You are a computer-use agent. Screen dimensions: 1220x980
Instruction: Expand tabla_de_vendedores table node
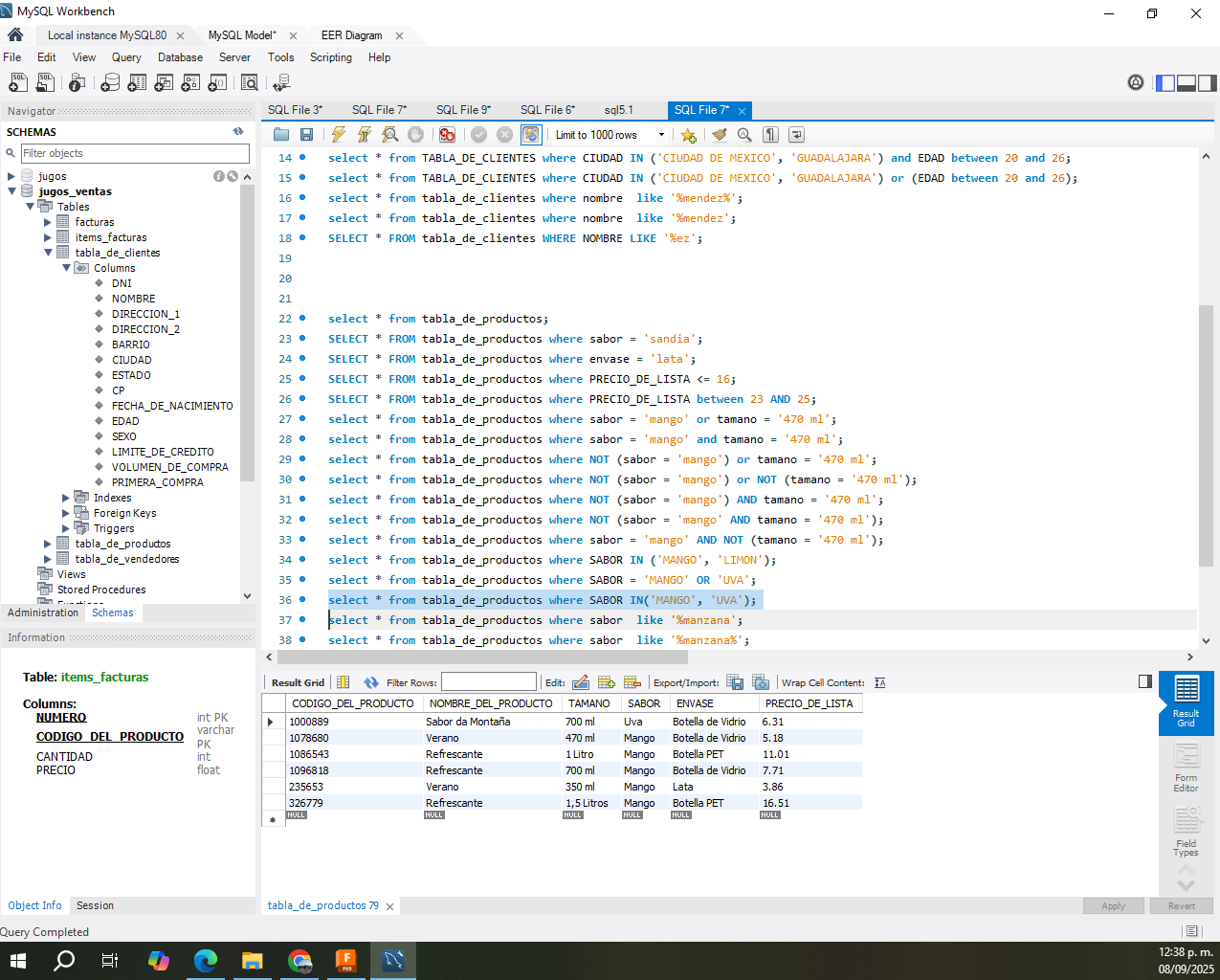click(x=48, y=559)
